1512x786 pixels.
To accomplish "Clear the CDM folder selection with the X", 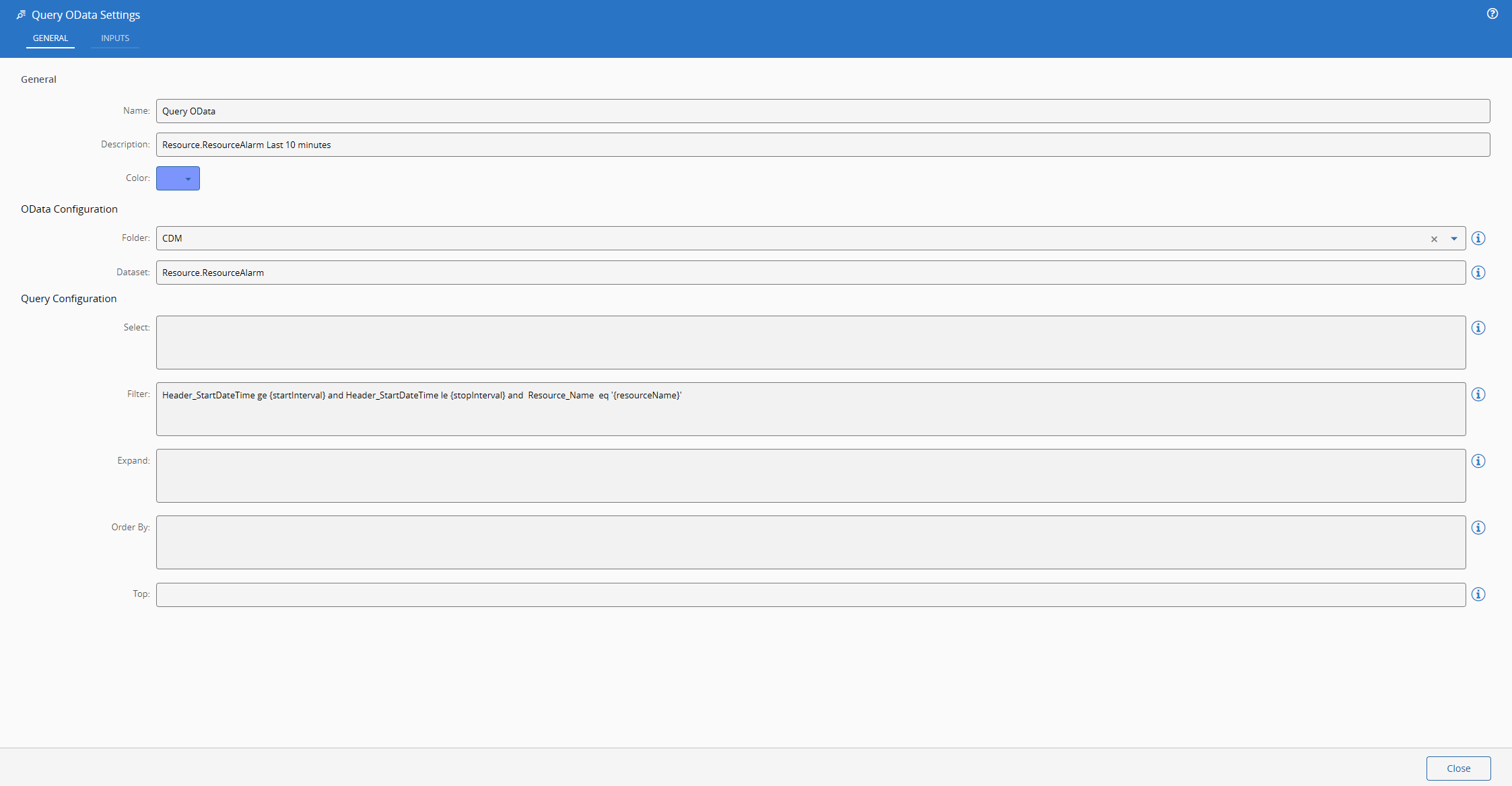I will coord(1435,239).
